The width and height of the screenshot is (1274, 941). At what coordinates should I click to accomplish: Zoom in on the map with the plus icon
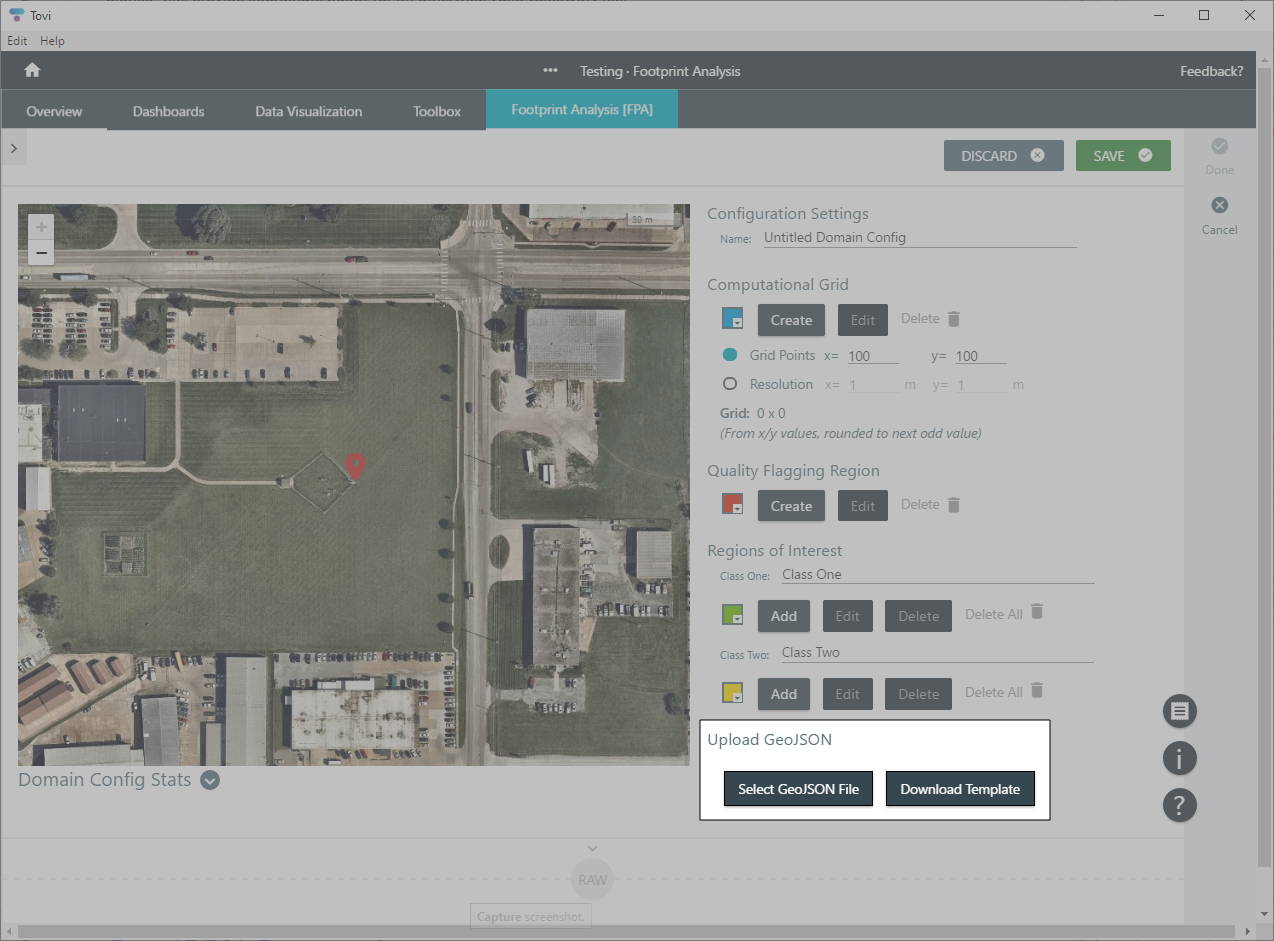point(41,226)
